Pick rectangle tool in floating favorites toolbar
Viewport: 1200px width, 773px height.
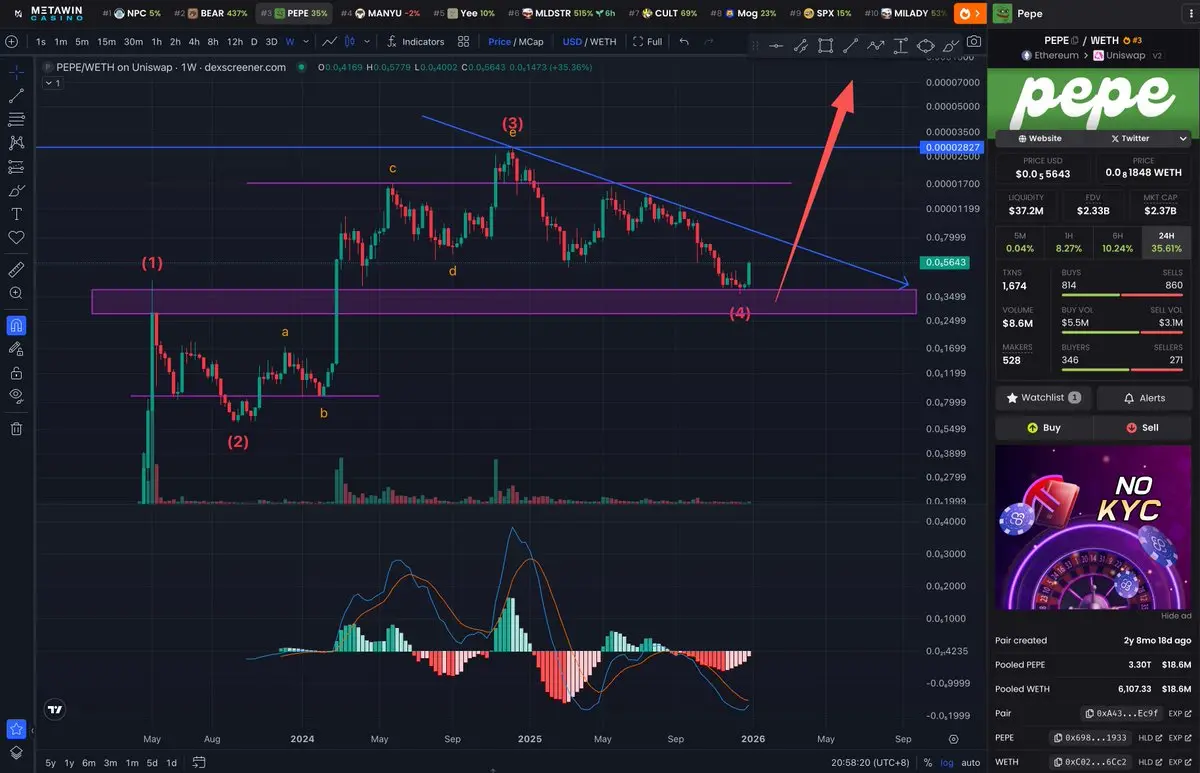click(825, 45)
